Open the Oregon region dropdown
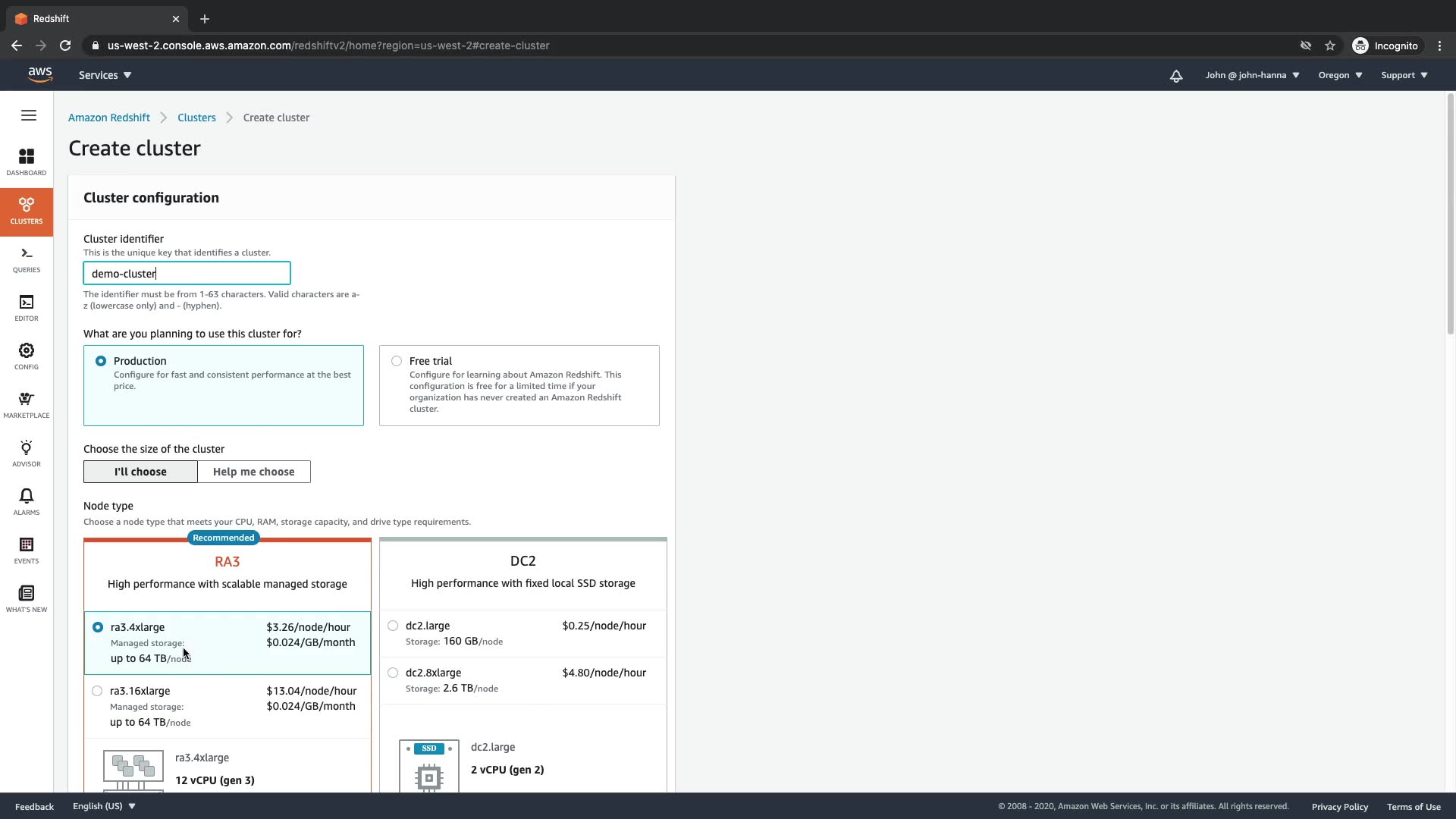 (x=1340, y=75)
